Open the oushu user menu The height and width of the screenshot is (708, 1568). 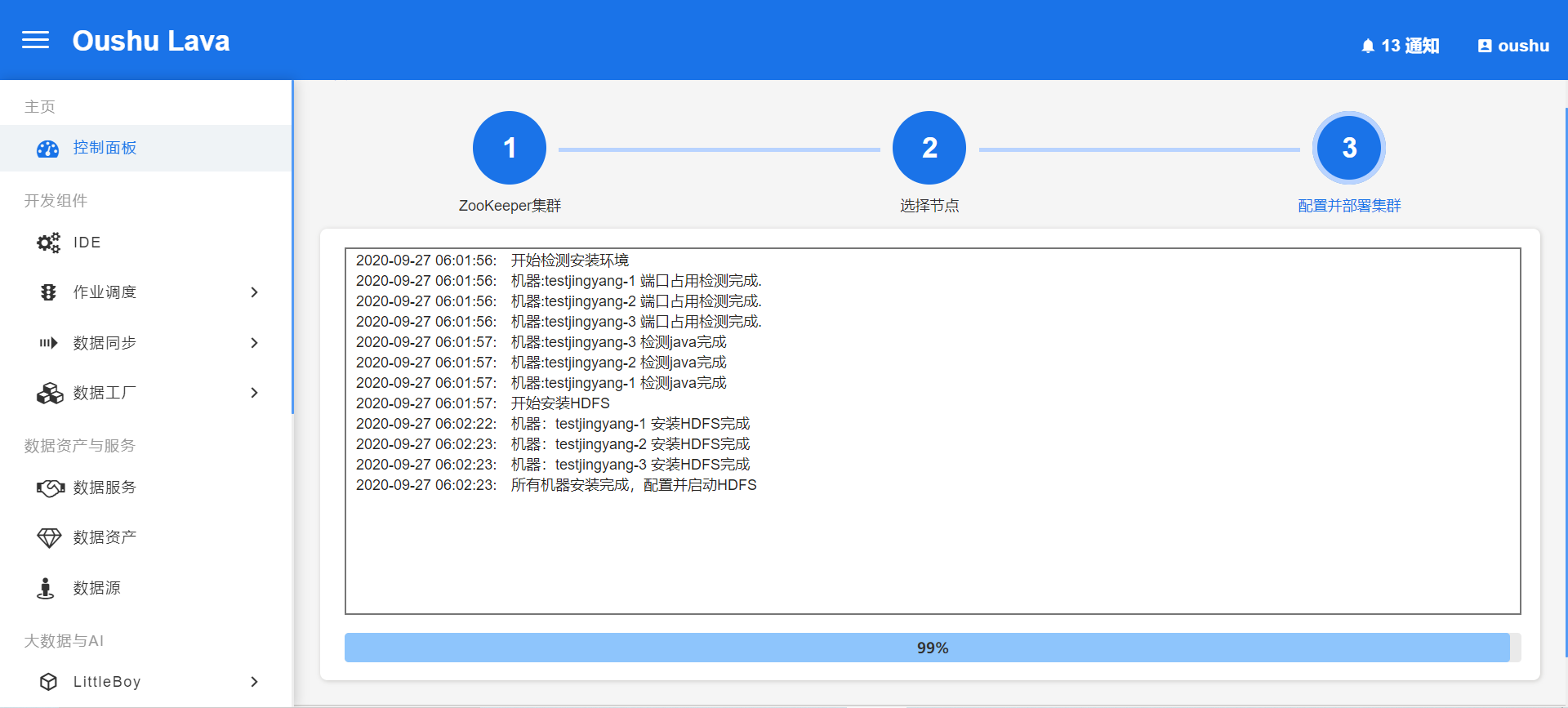1514,46
